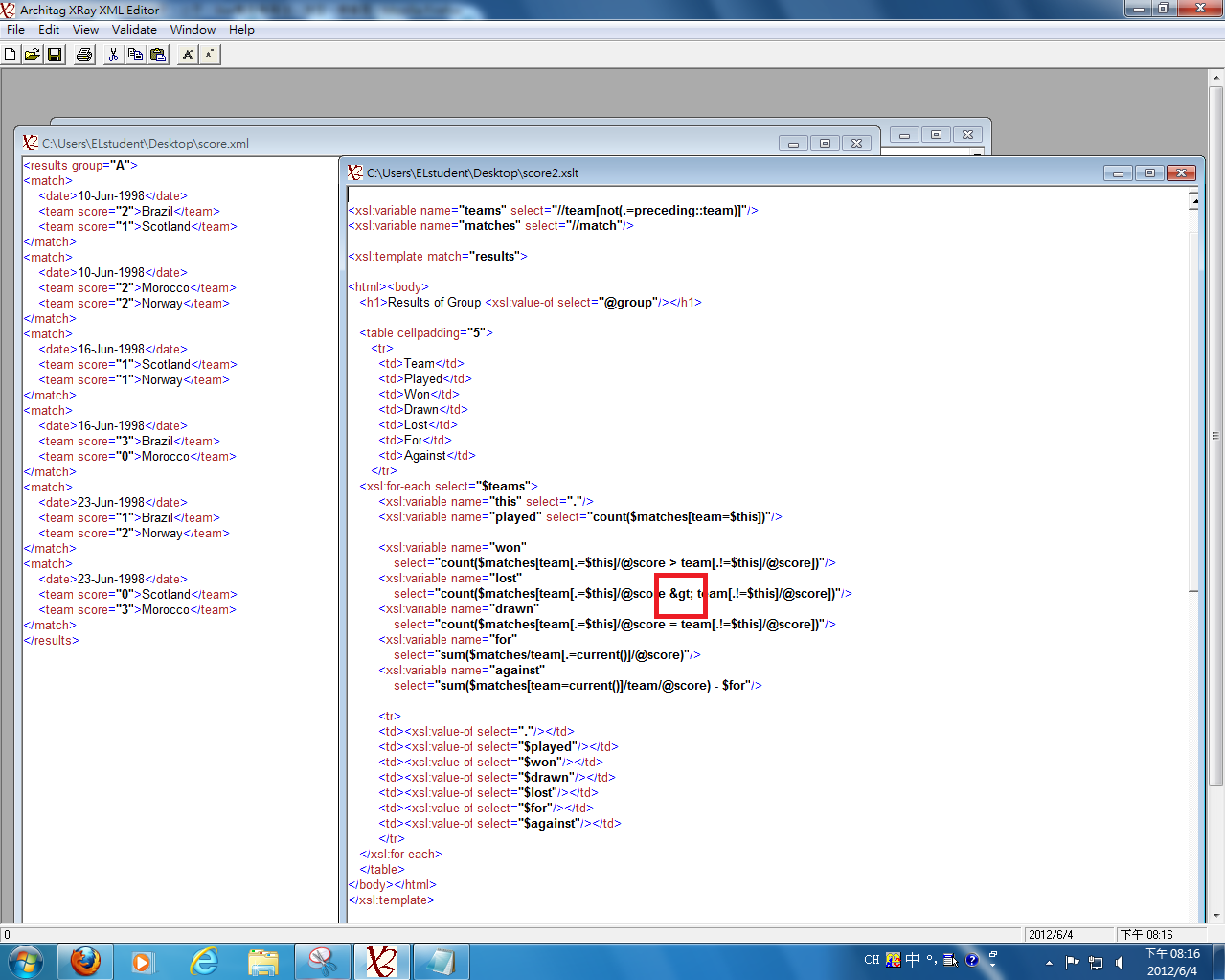Click the Windows Start button

25,961
